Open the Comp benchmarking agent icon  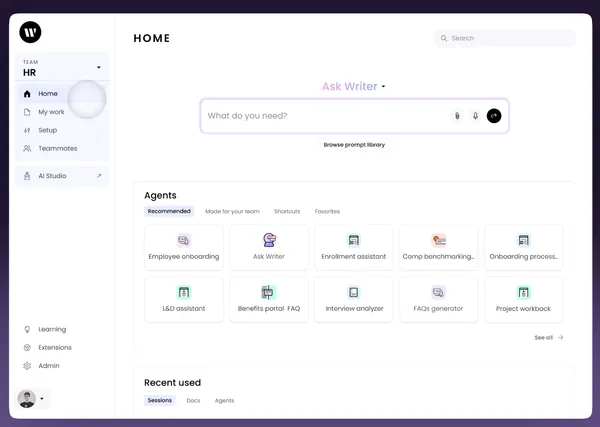(439, 240)
